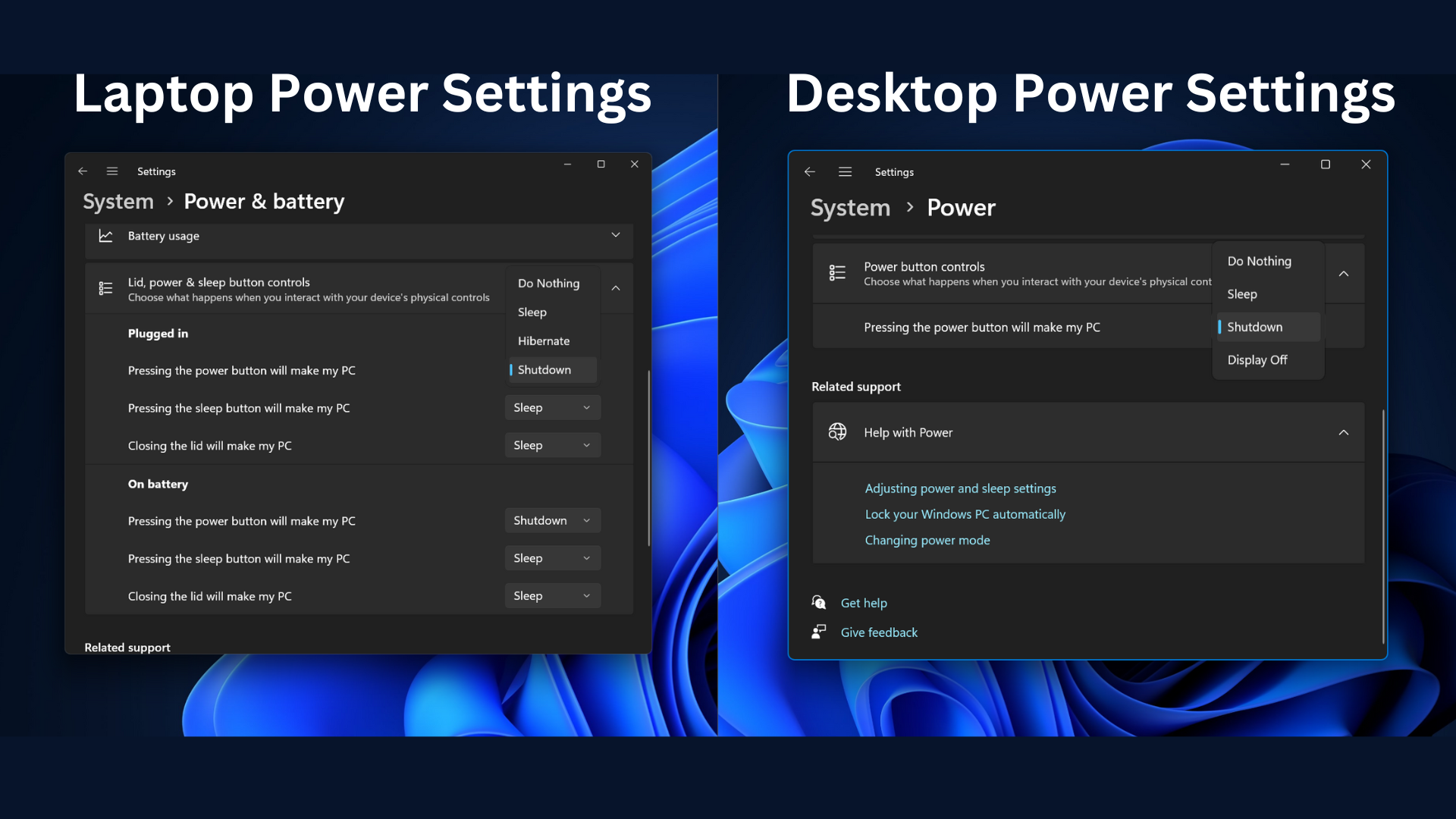Image resolution: width=1456 pixels, height=819 pixels.
Task: Click the back arrow icon in laptop settings
Action: (x=82, y=170)
